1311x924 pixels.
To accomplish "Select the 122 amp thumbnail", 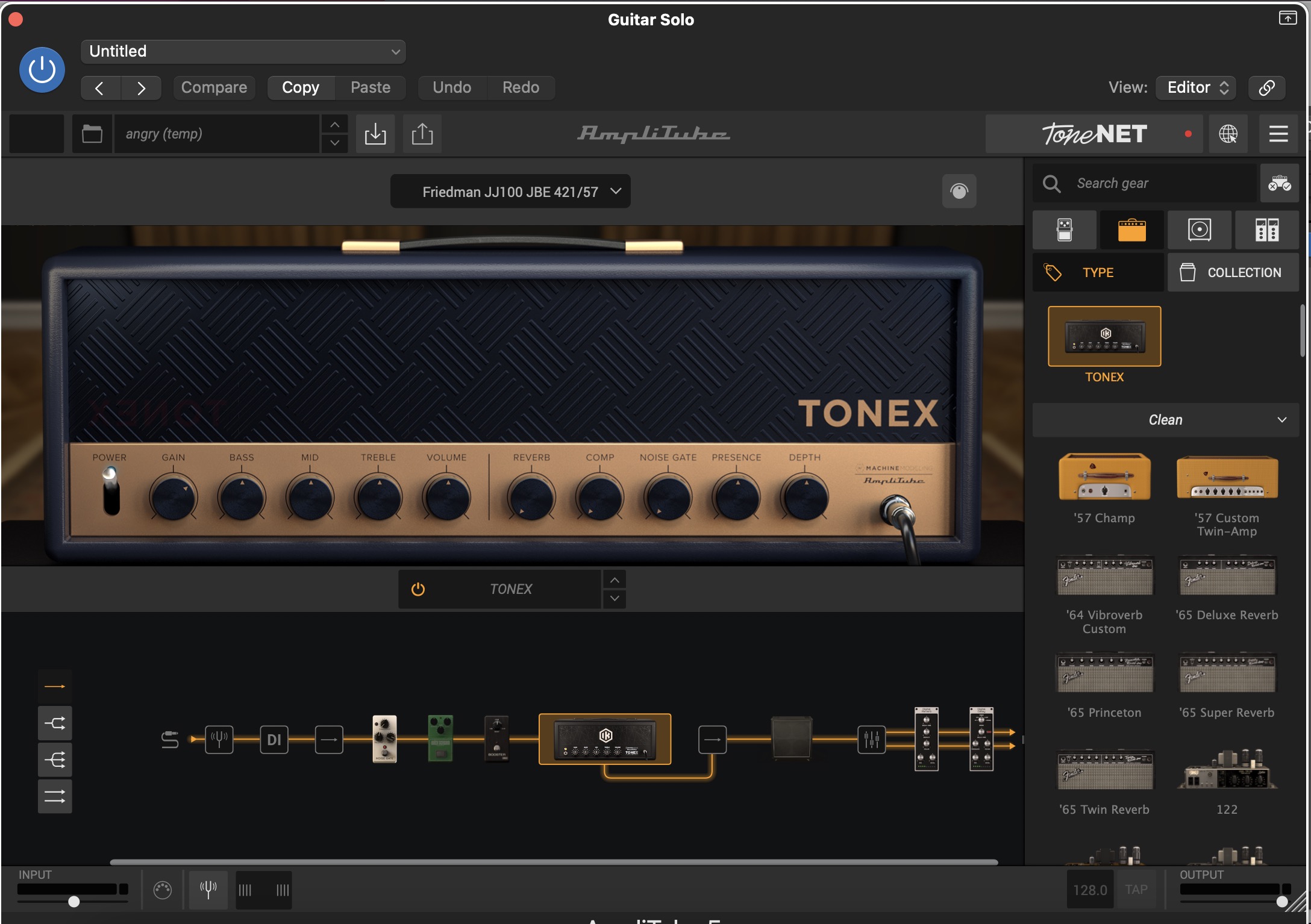I will tap(1227, 769).
